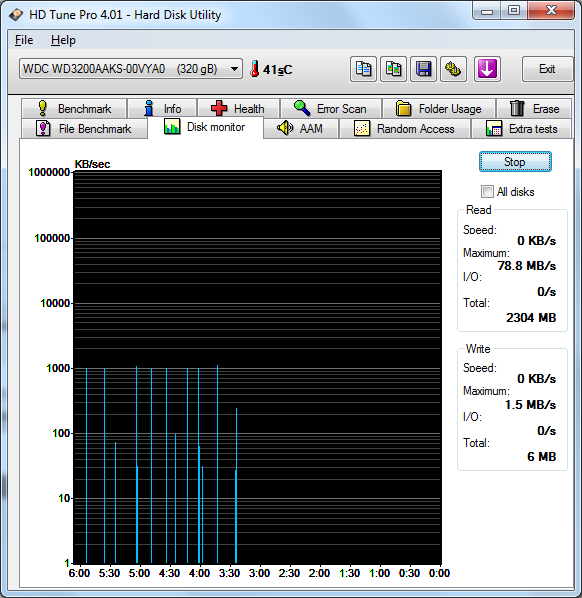Screen dimensions: 582x598
Task: Click the Exit button
Action: tap(547, 69)
